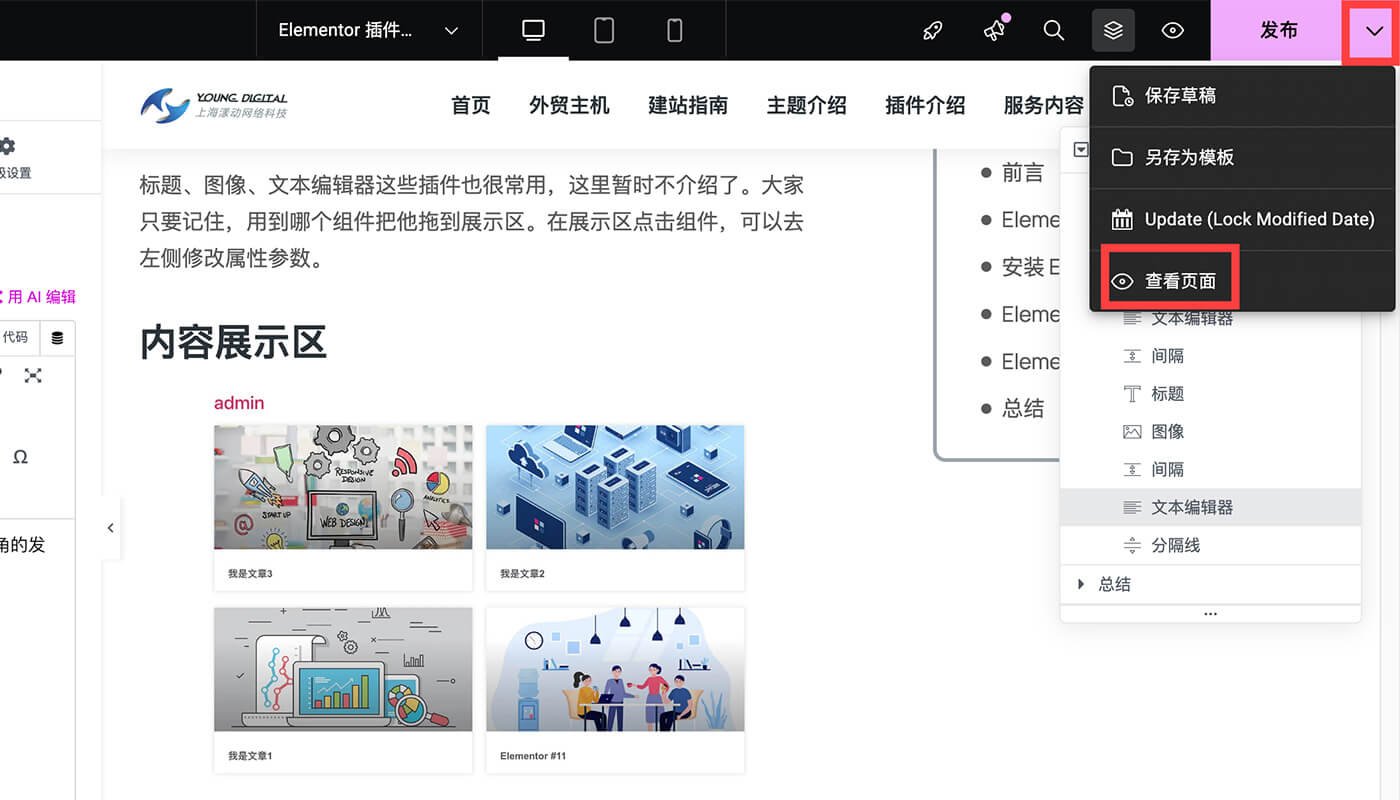
Task: Toggle the structure navigator panel icon
Action: pos(1113,30)
